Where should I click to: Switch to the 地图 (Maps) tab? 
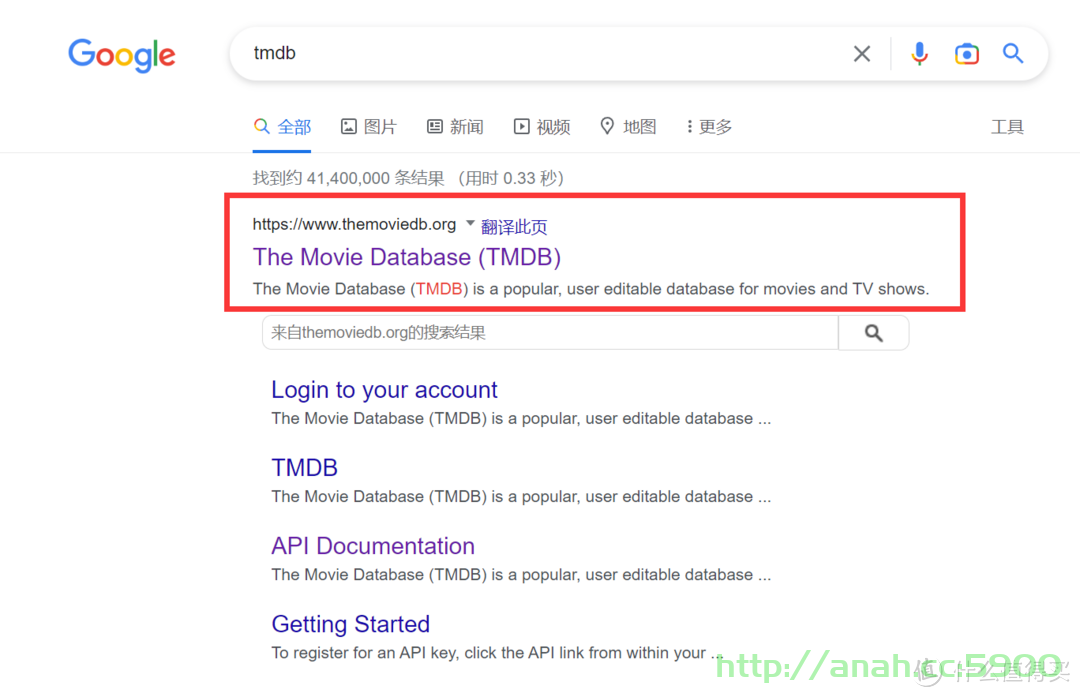click(627, 127)
